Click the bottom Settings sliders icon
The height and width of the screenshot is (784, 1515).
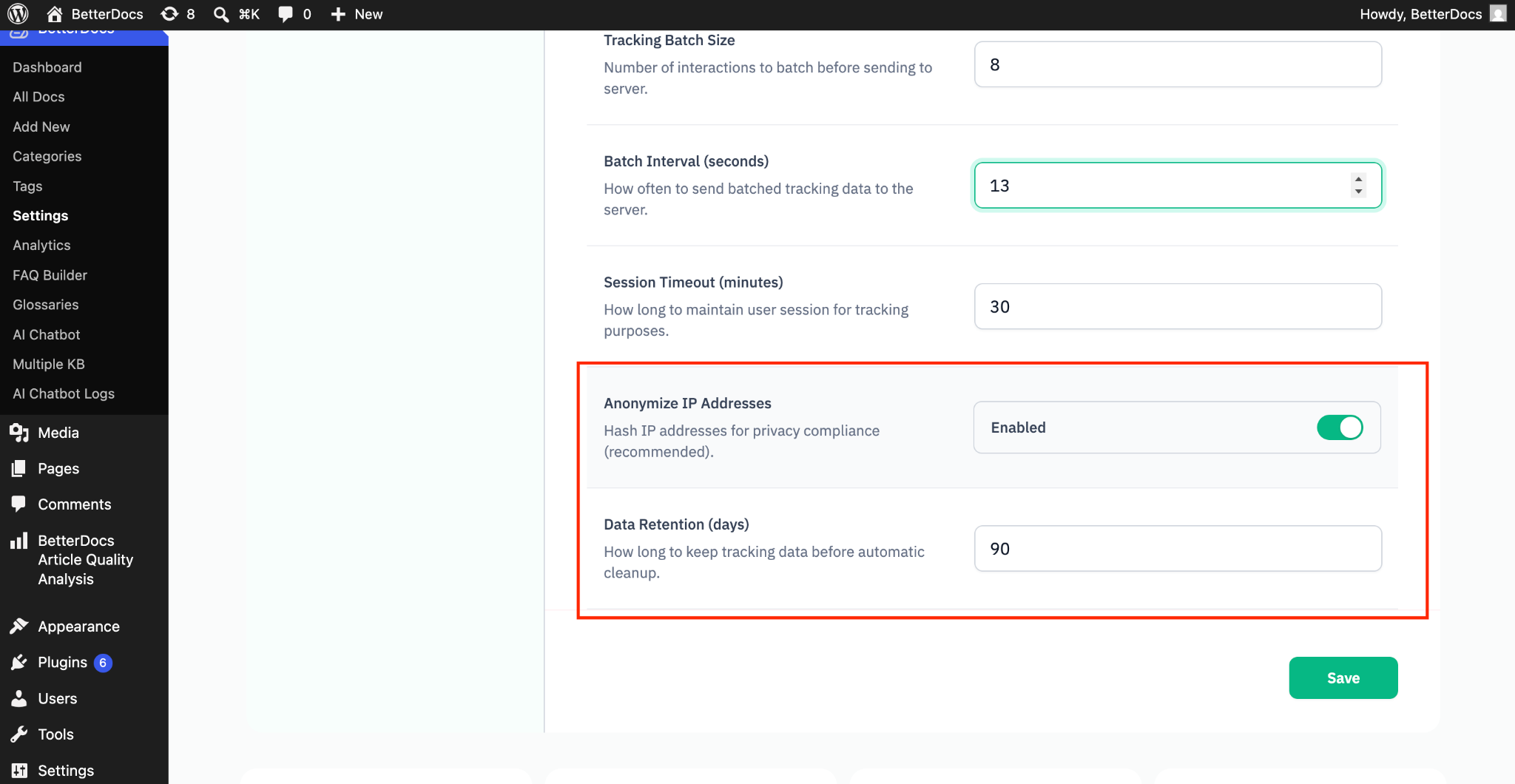(x=19, y=770)
